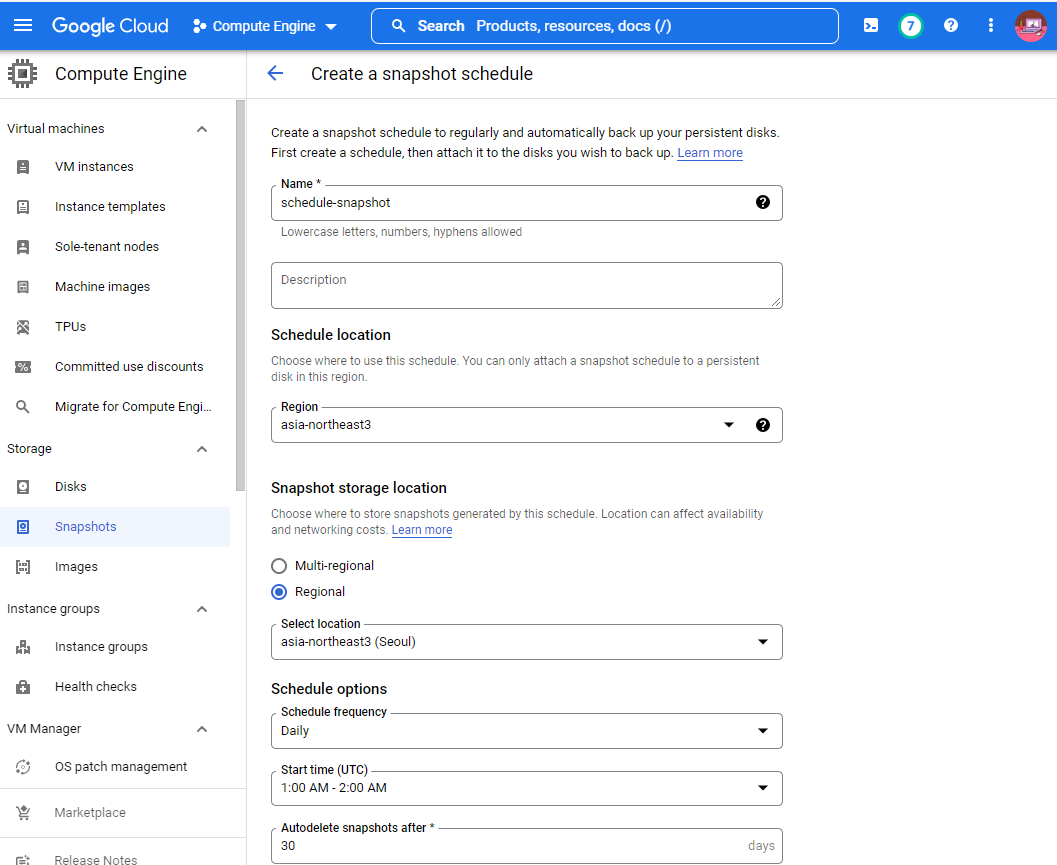1057x865 pixels.
Task: Click the Machine images icon
Action: point(23,287)
